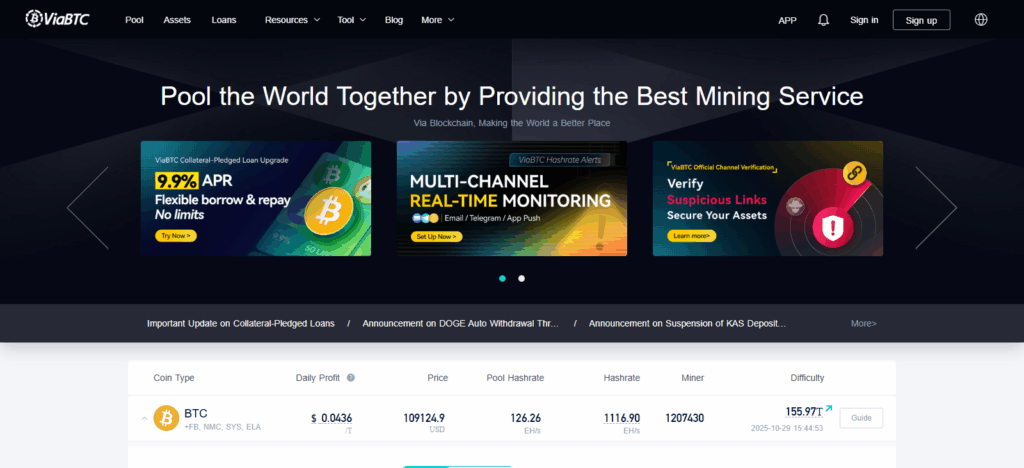Click the Daily Profit column header
1024x468 pixels.
click(319, 378)
